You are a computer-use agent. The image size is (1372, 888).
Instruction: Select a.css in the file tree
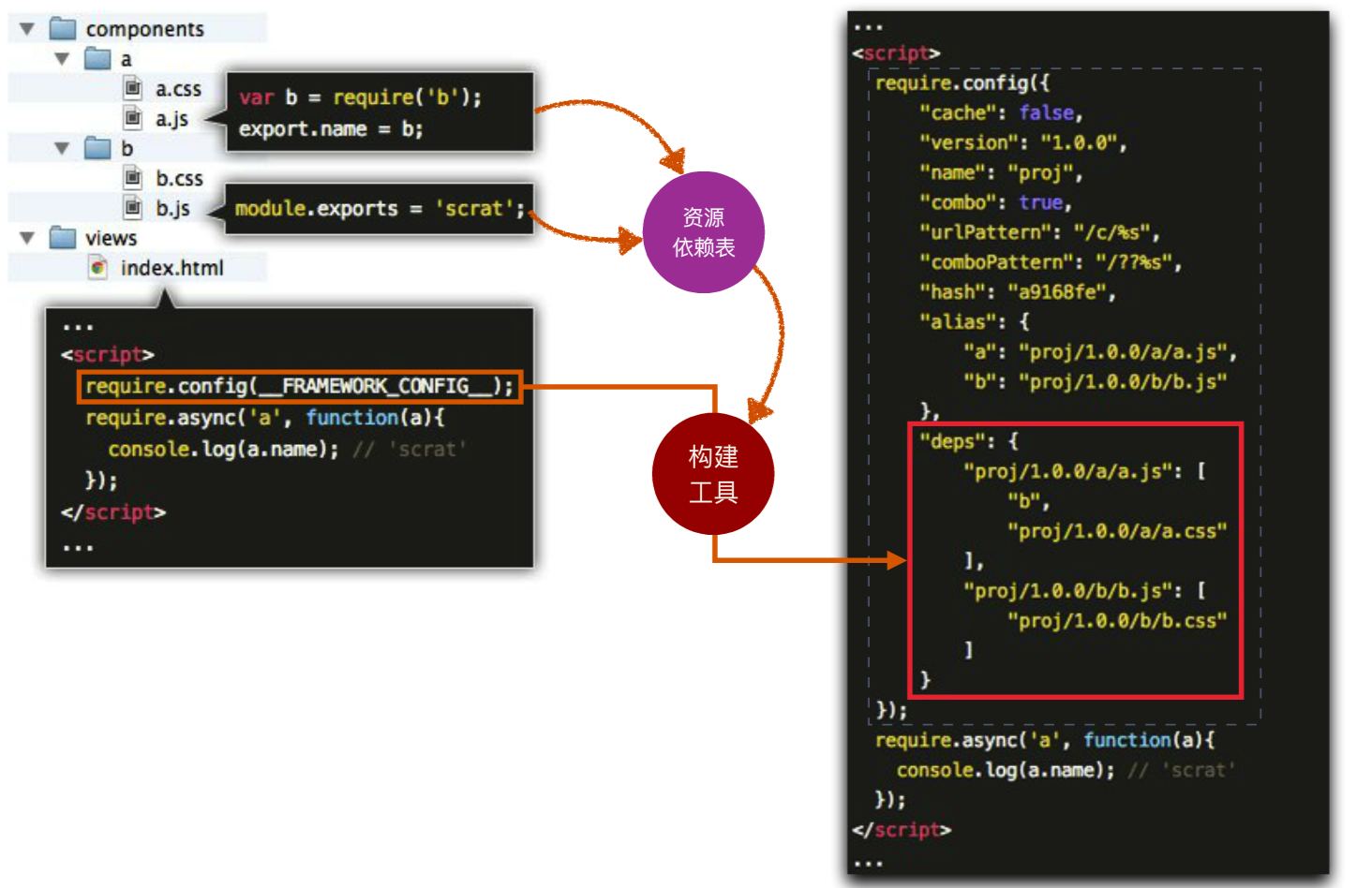pyautogui.click(x=178, y=89)
